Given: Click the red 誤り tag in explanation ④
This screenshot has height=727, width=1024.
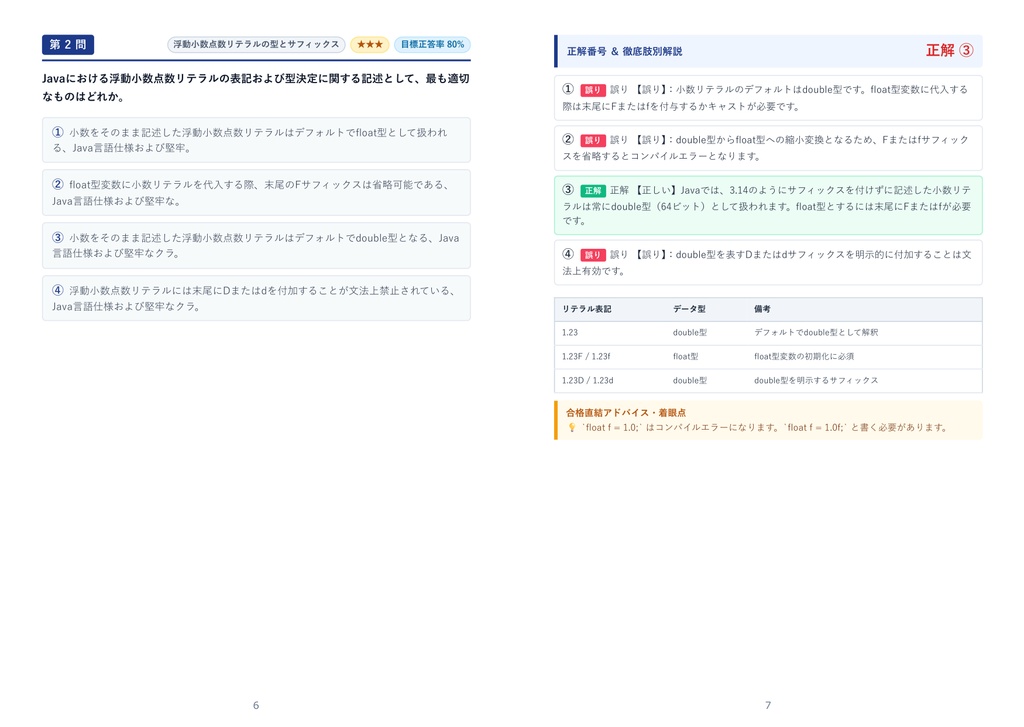Looking at the screenshot, I should [x=593, y=255].
